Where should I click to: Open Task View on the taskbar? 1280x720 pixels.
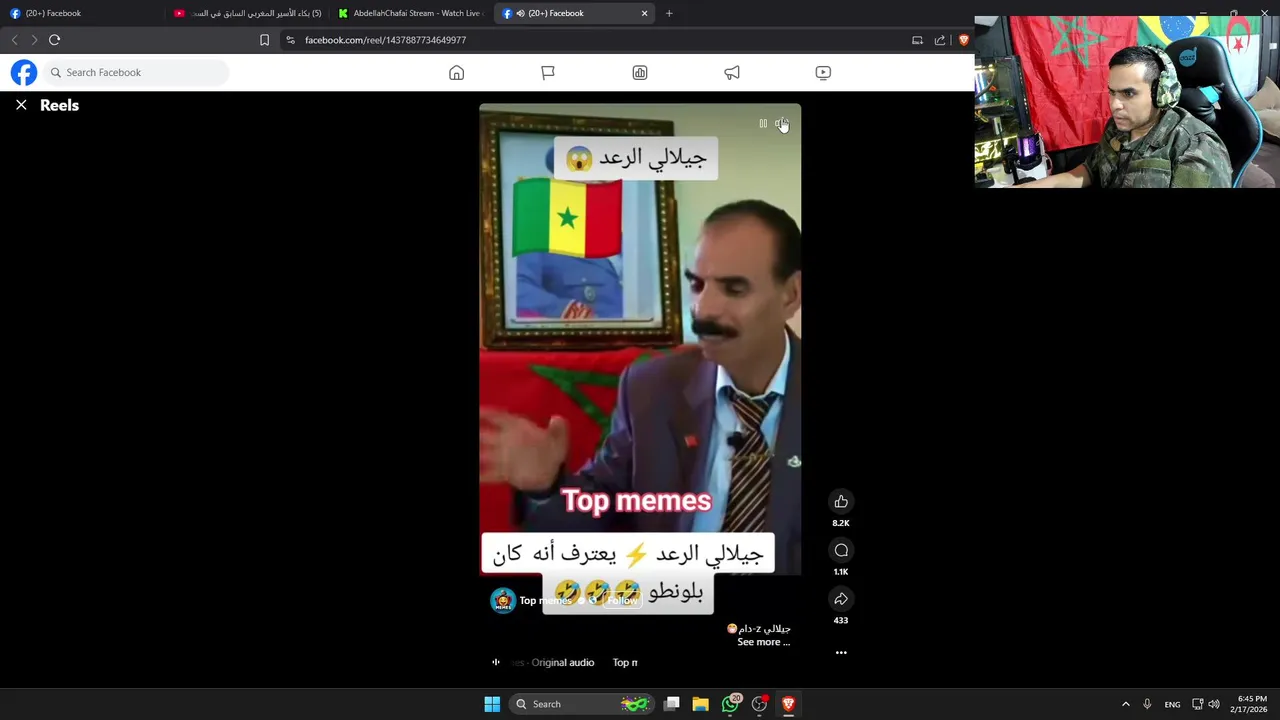[x=672, y=704]
